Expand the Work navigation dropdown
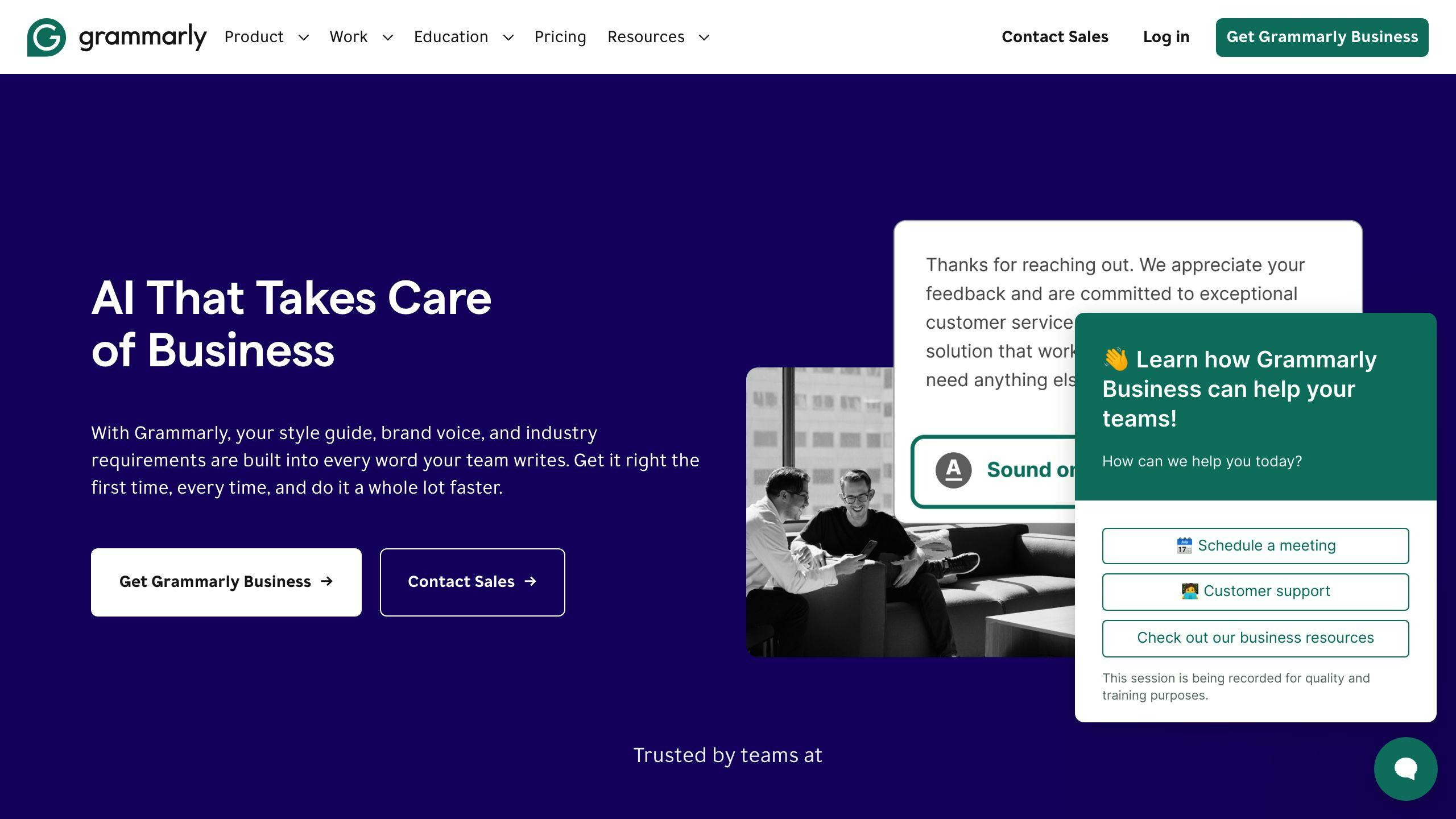1456x819 pixels. coord(361,37)
